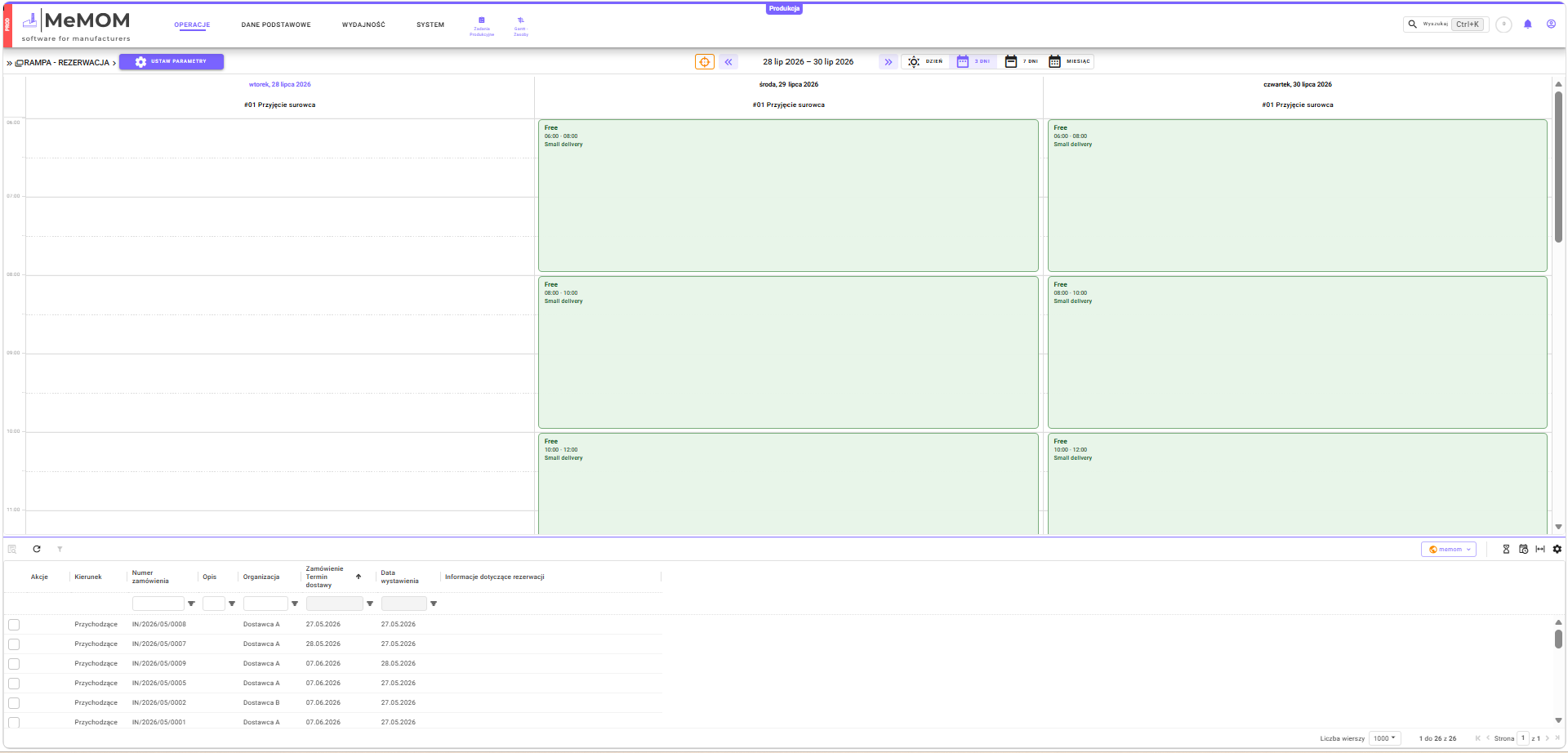
Task: Jump to today using the orange target icon
Action: coord(704,62)
